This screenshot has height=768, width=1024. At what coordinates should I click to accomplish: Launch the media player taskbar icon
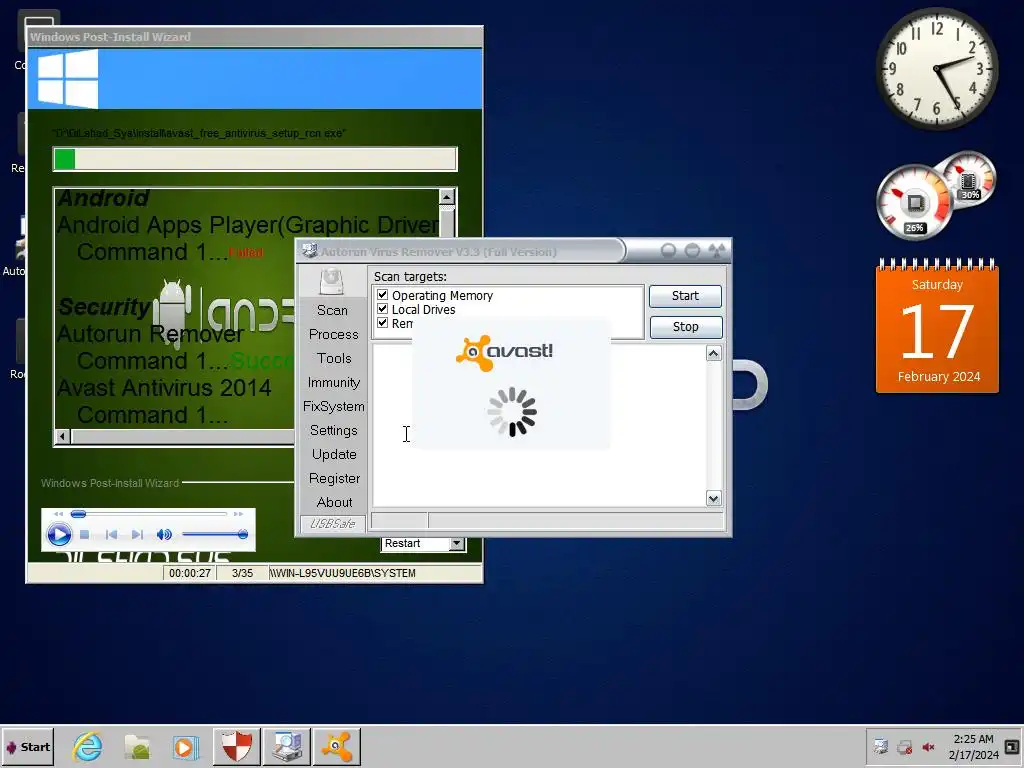(x=186, y=746)
